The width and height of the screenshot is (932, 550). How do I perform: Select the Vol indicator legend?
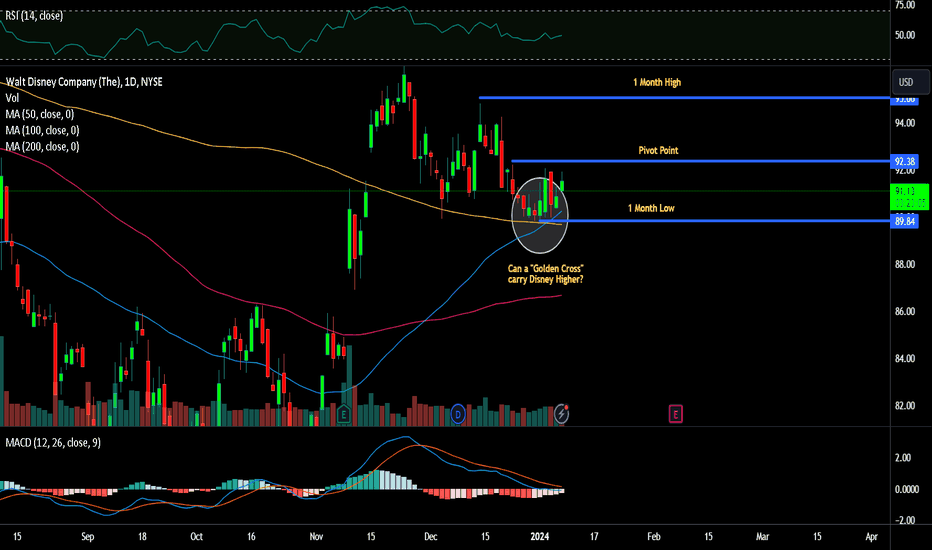[x=12, y=98]
